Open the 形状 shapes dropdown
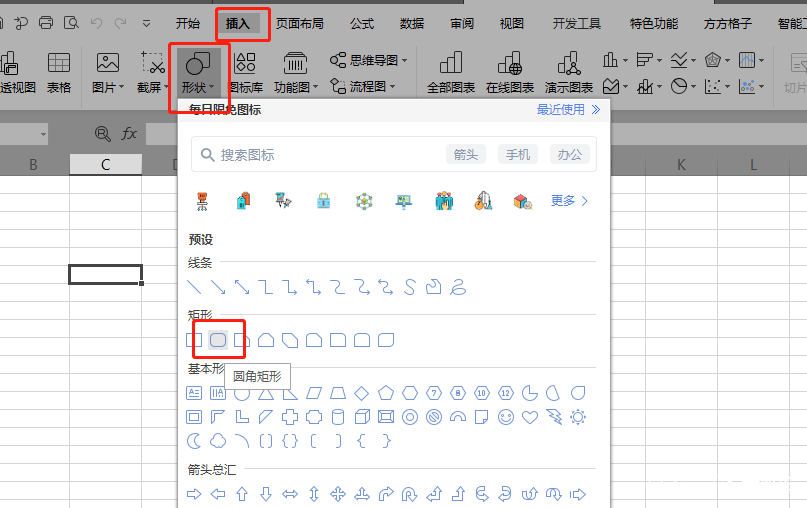Screen dimensions: 807x508 198,73
